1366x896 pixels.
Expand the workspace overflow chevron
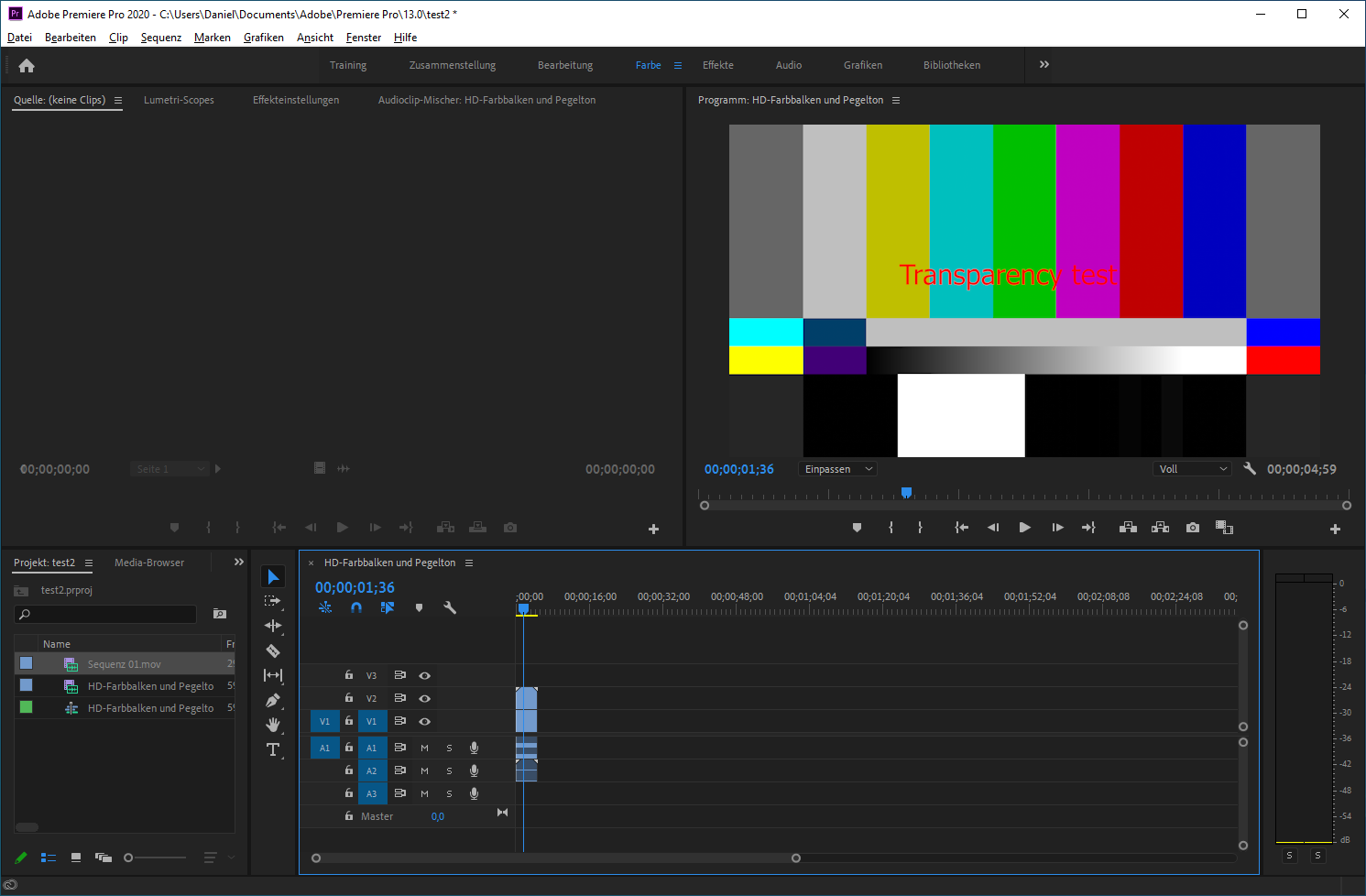[1044, 65]
